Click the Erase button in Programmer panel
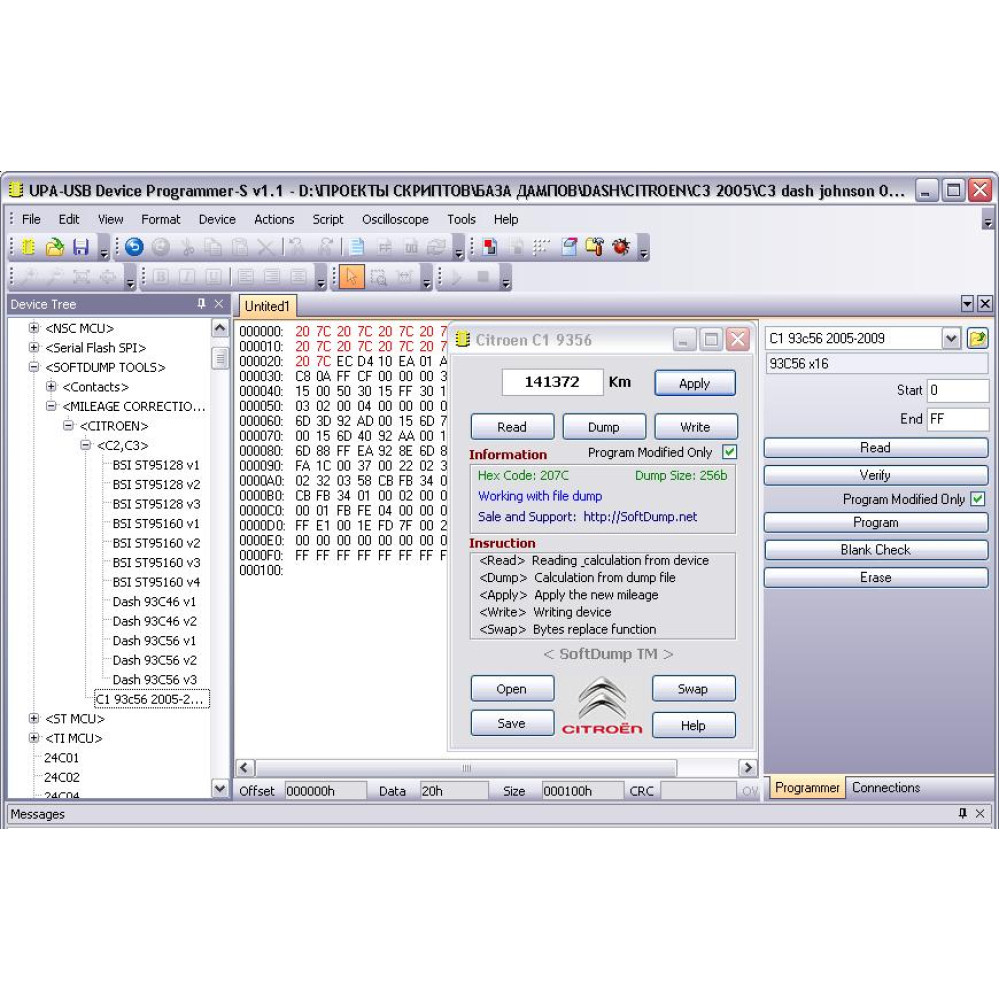The width and height of the screenshot is (1000, 1000). [x=876, y=577]
